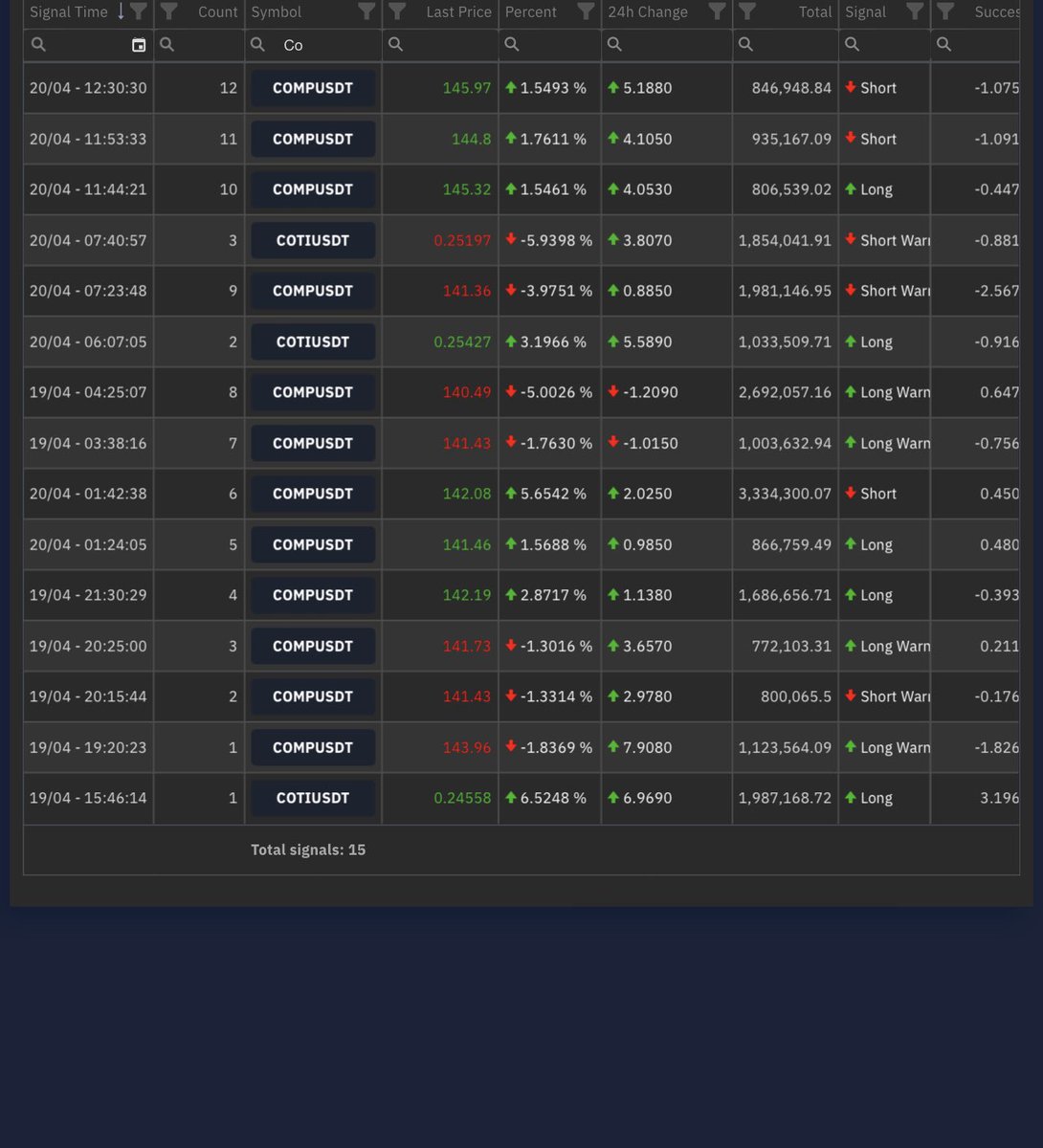Open the Symbol column filter funnel
The image size is (1043, 1148).
click(366, 11)
